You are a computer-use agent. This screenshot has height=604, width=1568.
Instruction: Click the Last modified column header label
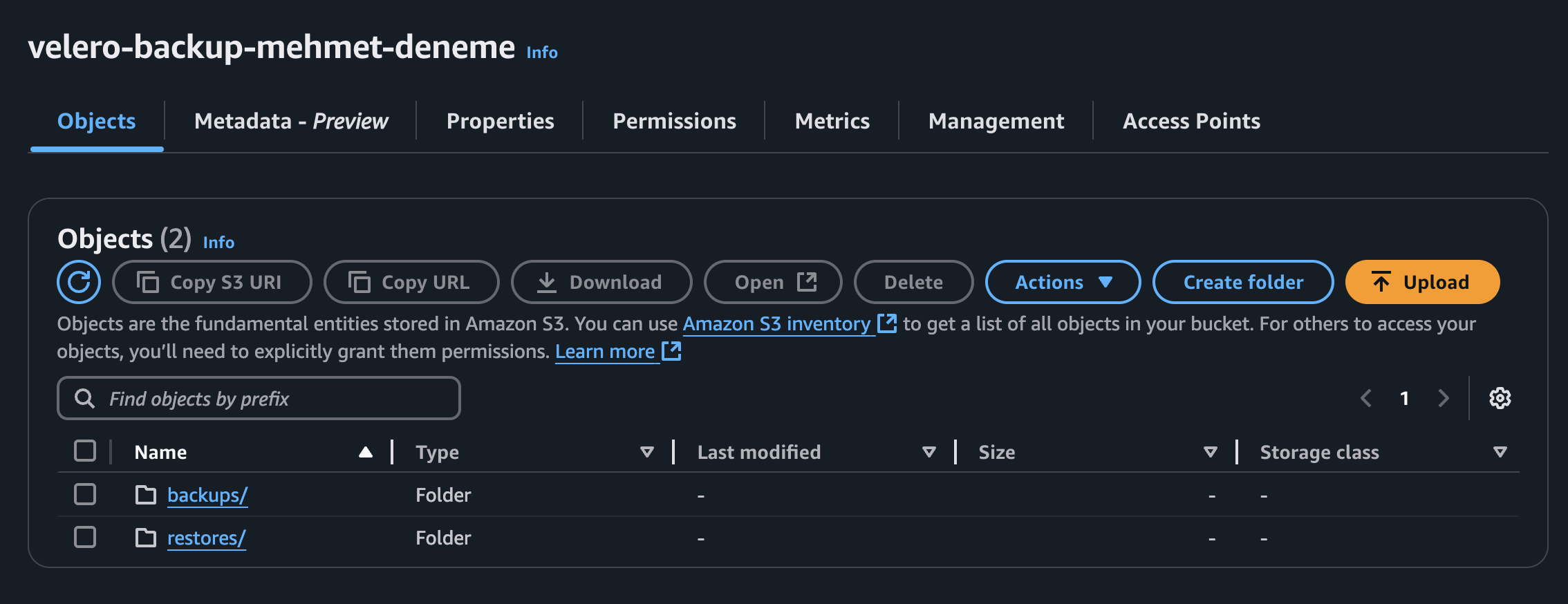point(759,452)
